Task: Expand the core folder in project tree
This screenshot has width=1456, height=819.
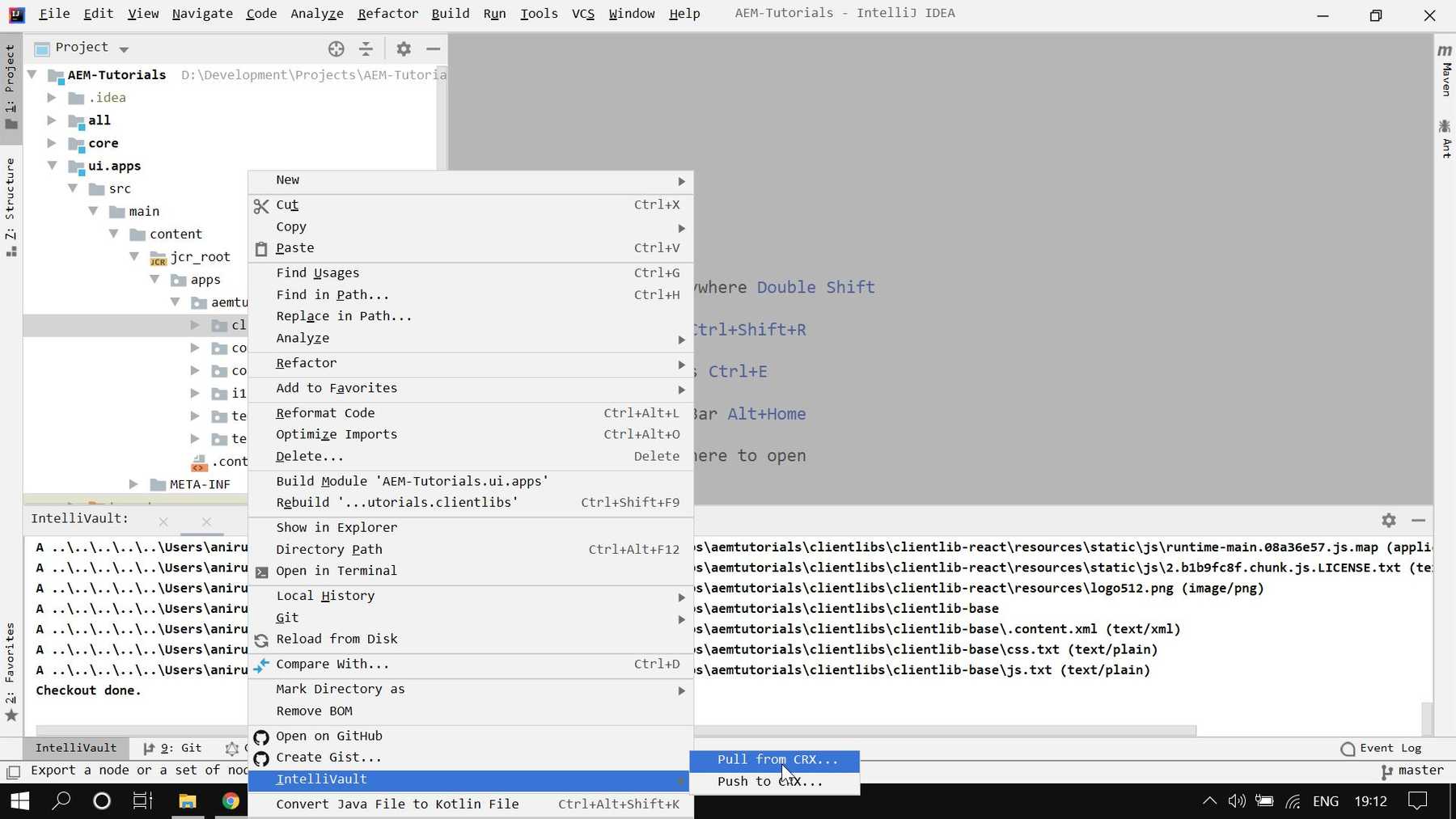Action: [x=52, y=143]
